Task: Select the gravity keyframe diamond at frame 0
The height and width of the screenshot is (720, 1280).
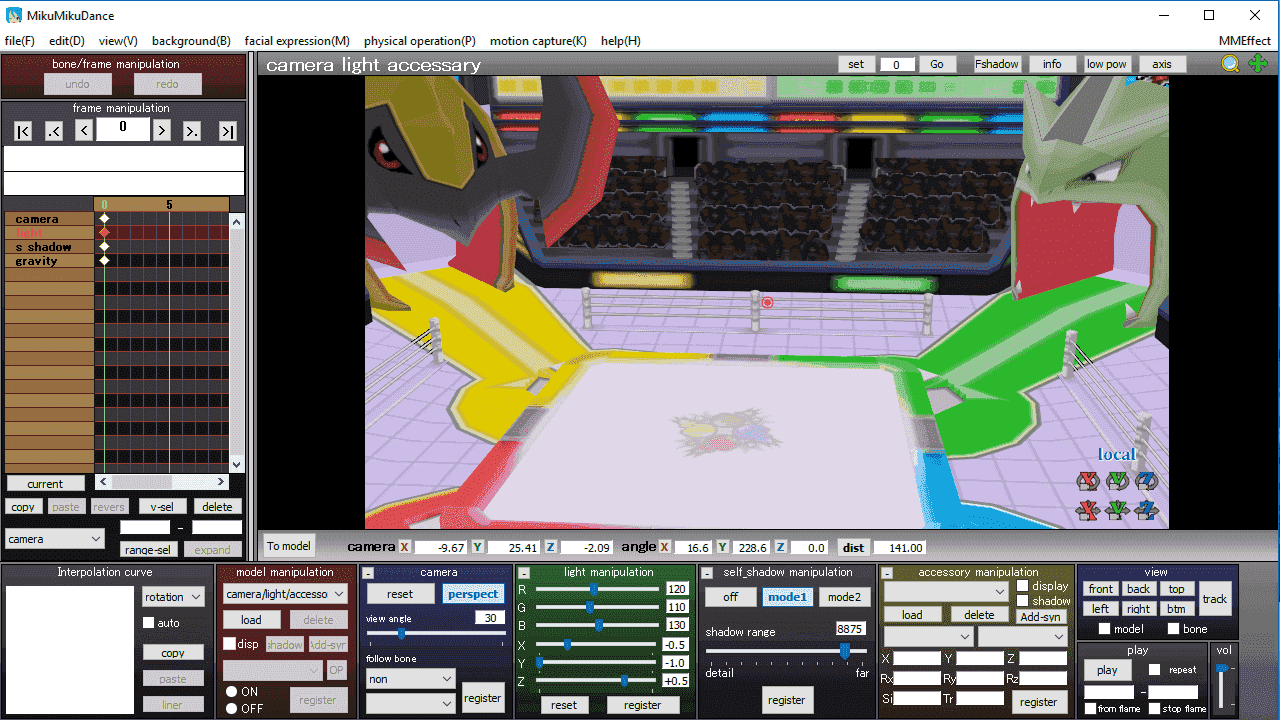Action: coord(104,260)
